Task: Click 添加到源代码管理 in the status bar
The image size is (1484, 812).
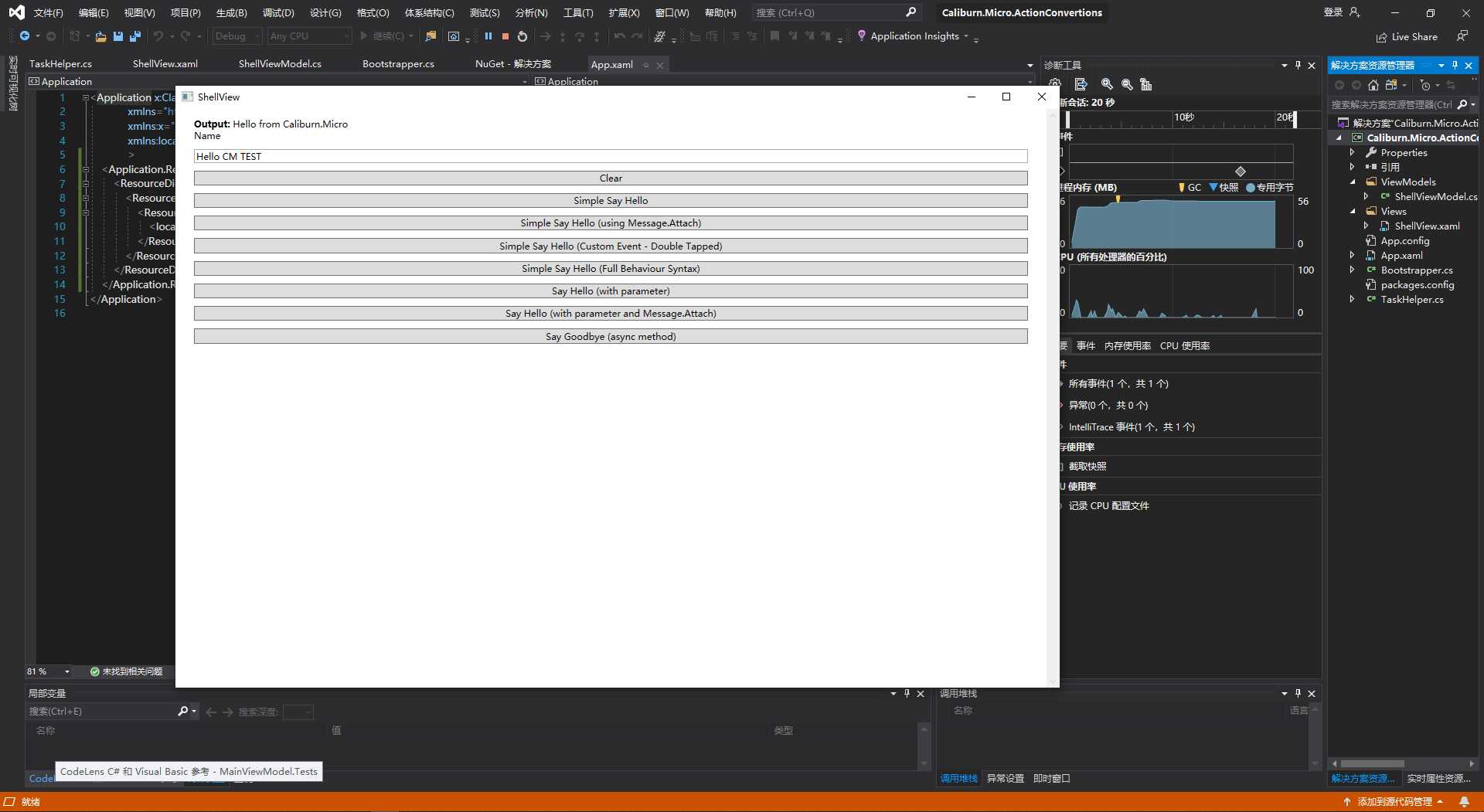Action: tap(1394, 802)
